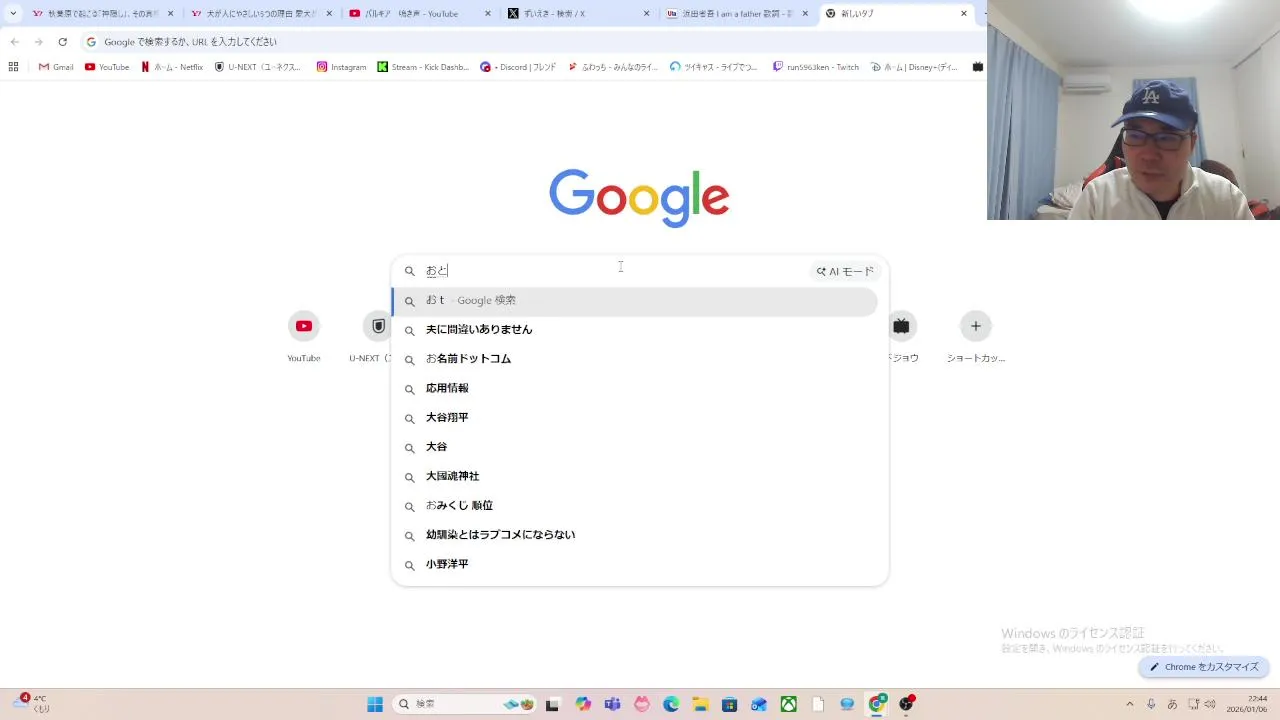This screenshot has width=1280, height=720.
Task: Open the Stream - Kick Dashboard bookmark
Action: [x=423, y=67]
